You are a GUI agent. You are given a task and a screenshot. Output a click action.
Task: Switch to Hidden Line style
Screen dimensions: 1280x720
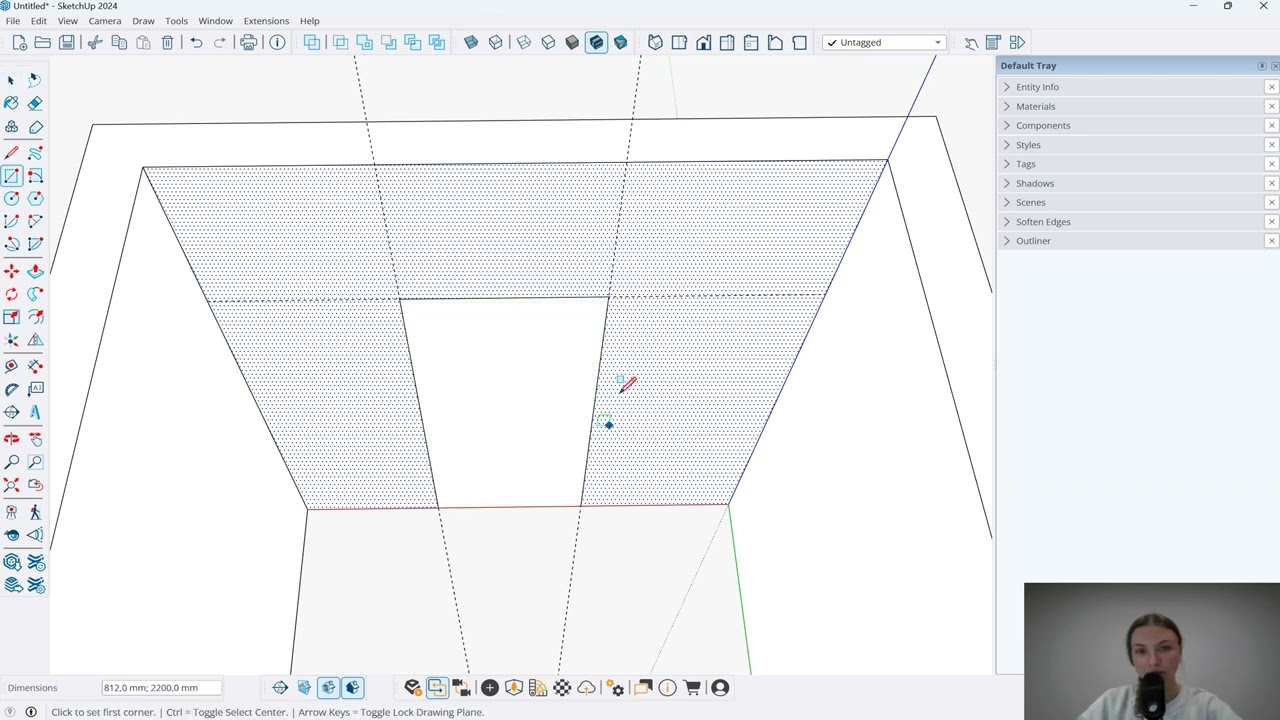(x=548, y=42)
